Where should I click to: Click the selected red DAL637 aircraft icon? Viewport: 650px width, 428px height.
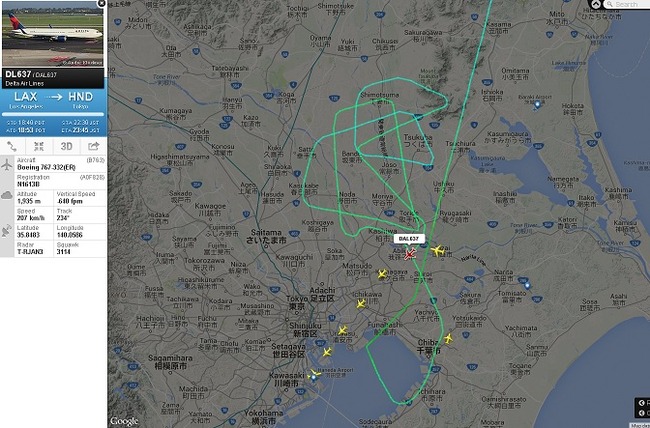(x=410, y=254)
